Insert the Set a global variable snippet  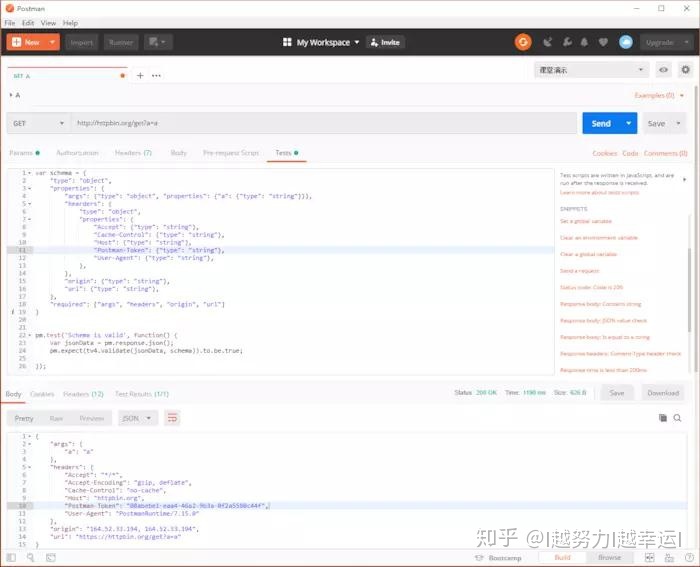coord(586,221)
